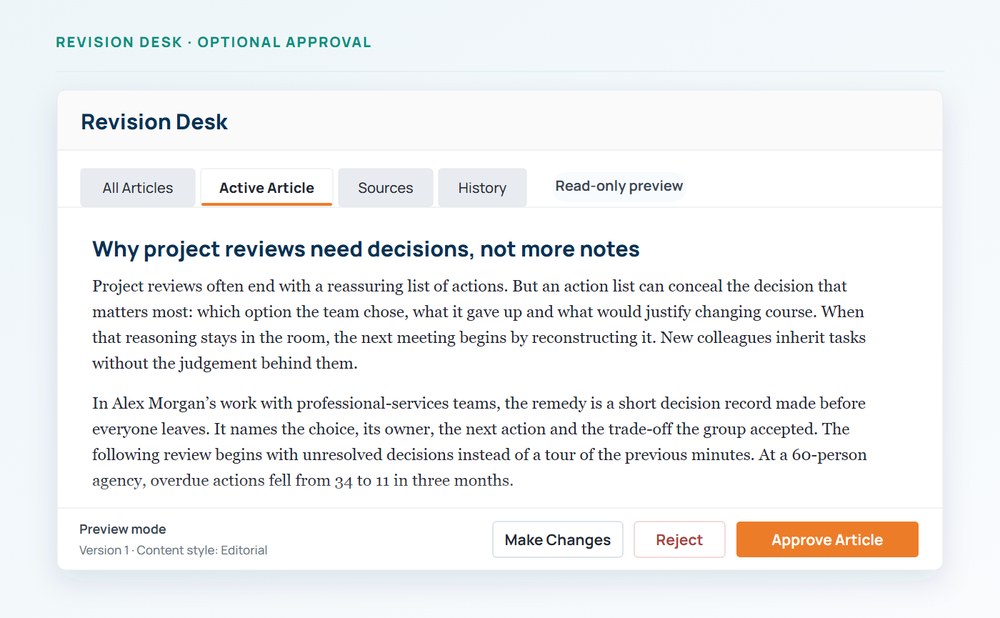Click the Read-only preview badge
The image size is (1000, 618).
[x=619, y=186]
